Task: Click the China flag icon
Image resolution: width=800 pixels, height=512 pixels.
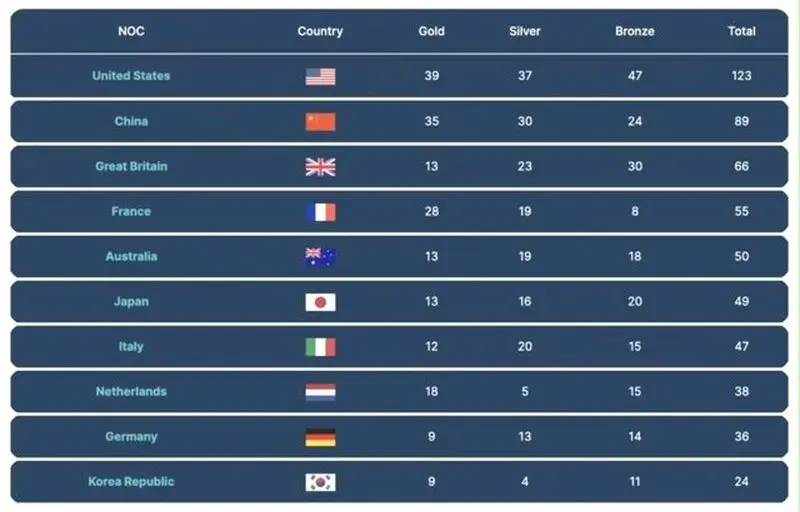Action: click(320, 122)
